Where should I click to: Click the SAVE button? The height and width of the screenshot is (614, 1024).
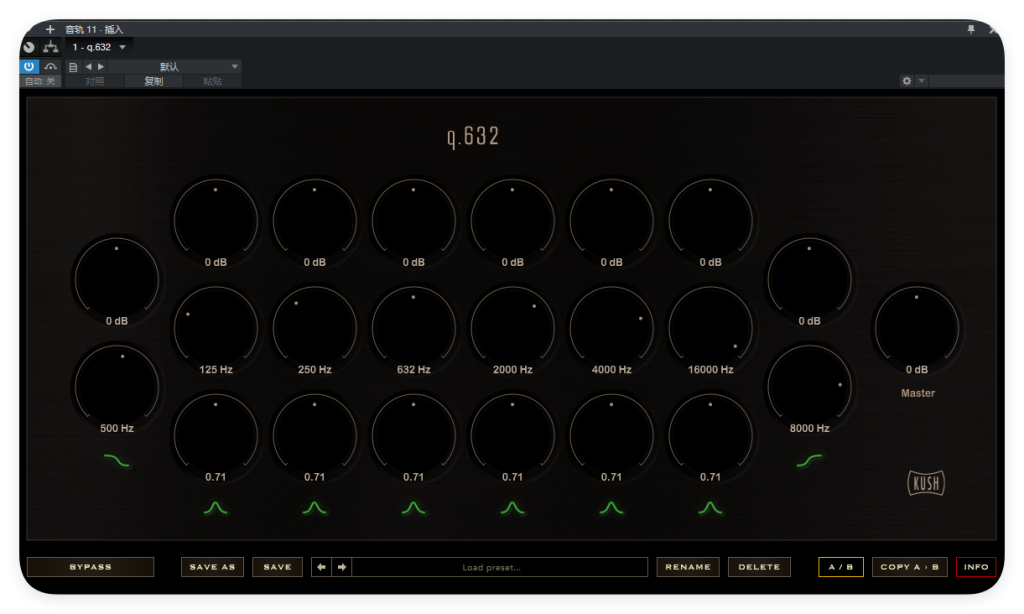click(278, 567)
